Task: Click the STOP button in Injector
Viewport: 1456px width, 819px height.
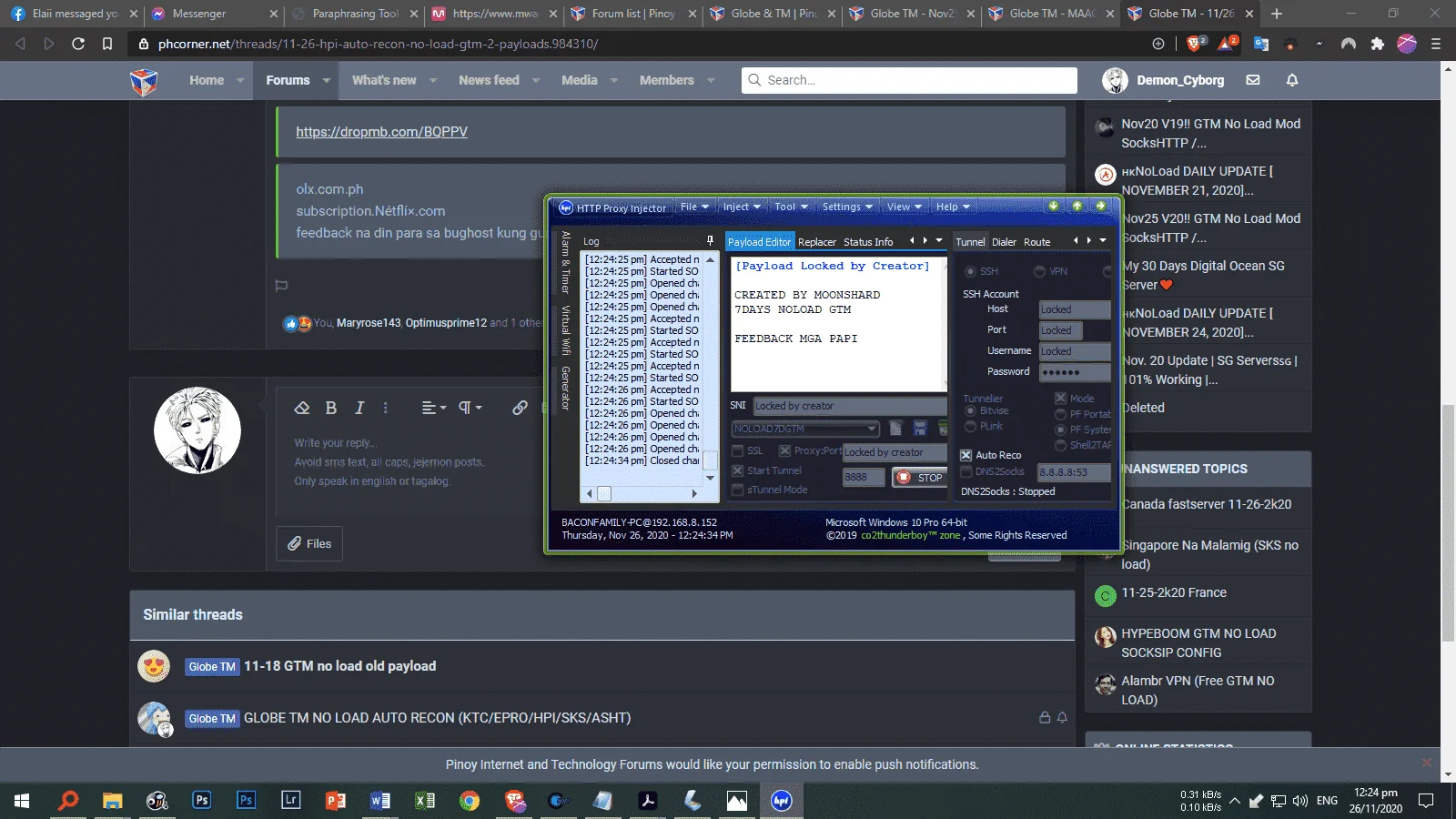Action: tap(920, 477)
